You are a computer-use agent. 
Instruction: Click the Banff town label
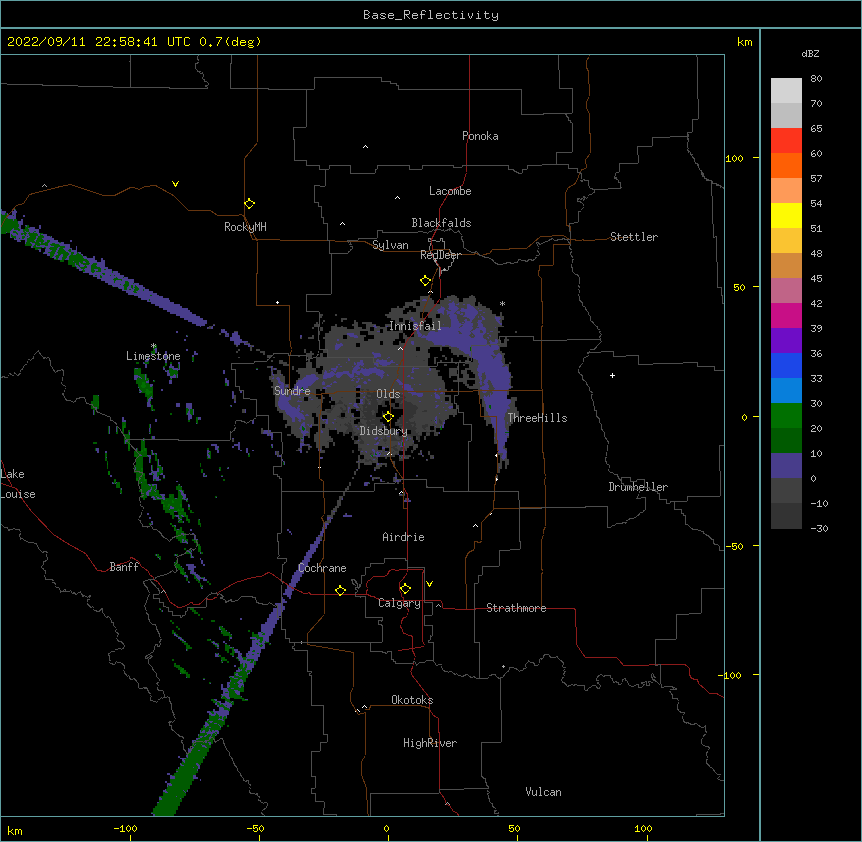[x=124, y=567]
